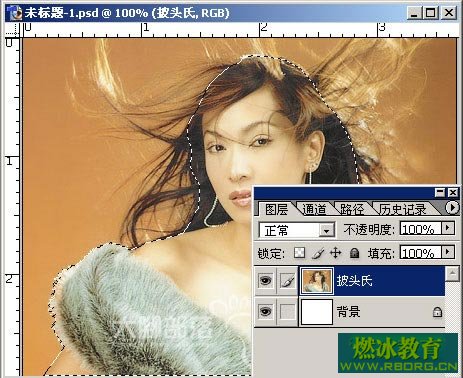
Task: Open the 不透明度 slider arrow
Action: click(x=448, y=229)
